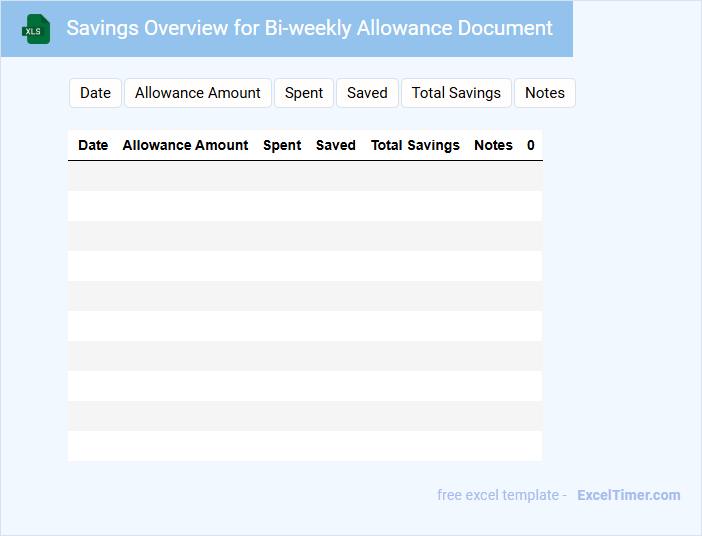The width and height of the screenshot is (702, 536).
Task: Select the second empty white table row
Action: point(305,266)
